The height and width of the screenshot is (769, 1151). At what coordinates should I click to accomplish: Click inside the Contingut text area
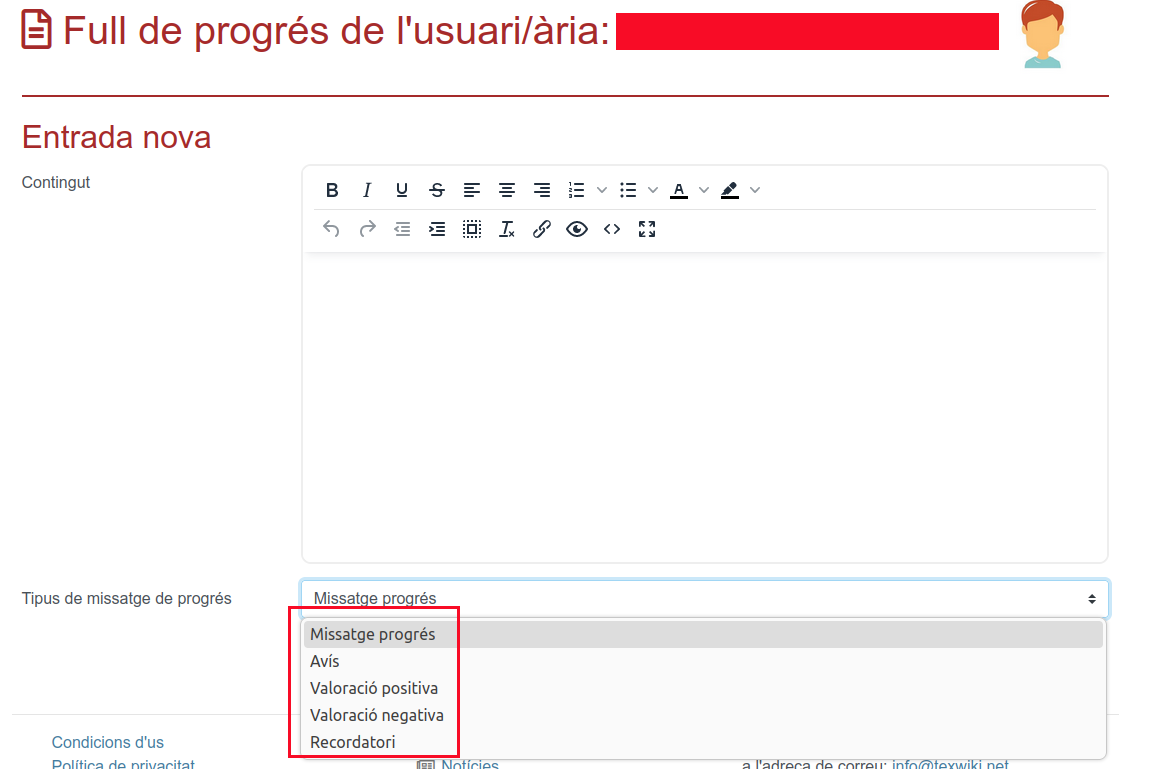point(705,407)
